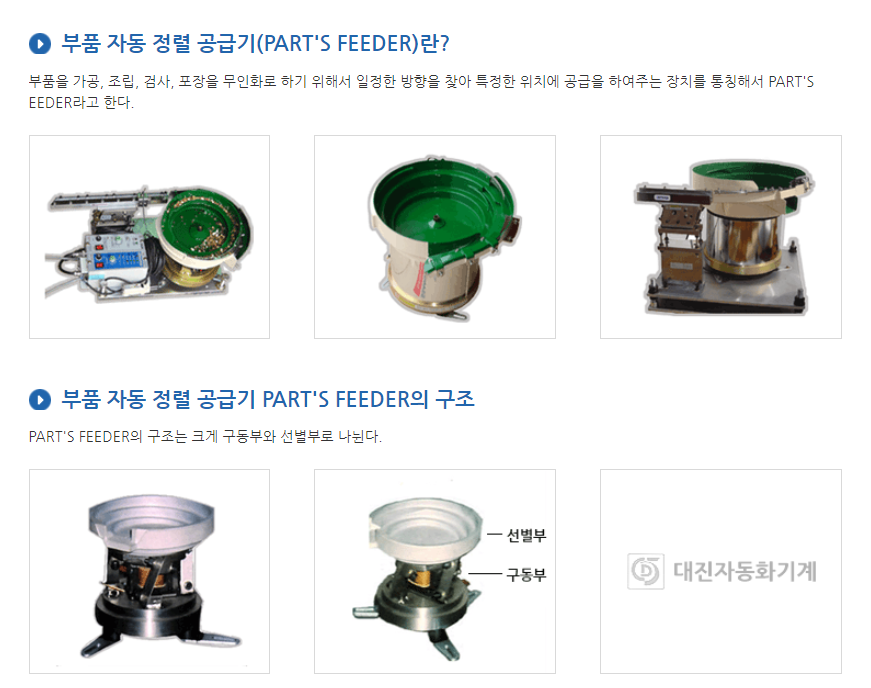Click the green bowl interior of the middle feeder
Screen dimensions: 871x688
tap(438, 208)
